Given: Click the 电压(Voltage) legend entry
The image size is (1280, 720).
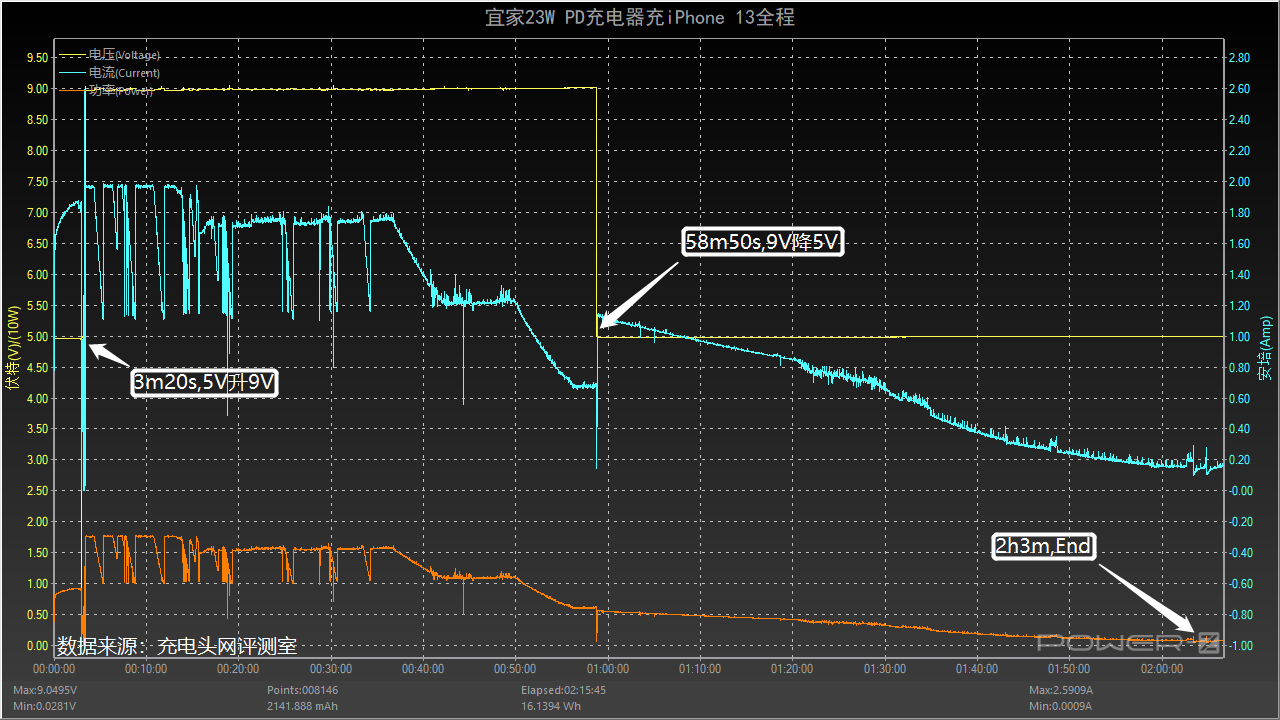Looking at the screenshot, I should (110, 55).
